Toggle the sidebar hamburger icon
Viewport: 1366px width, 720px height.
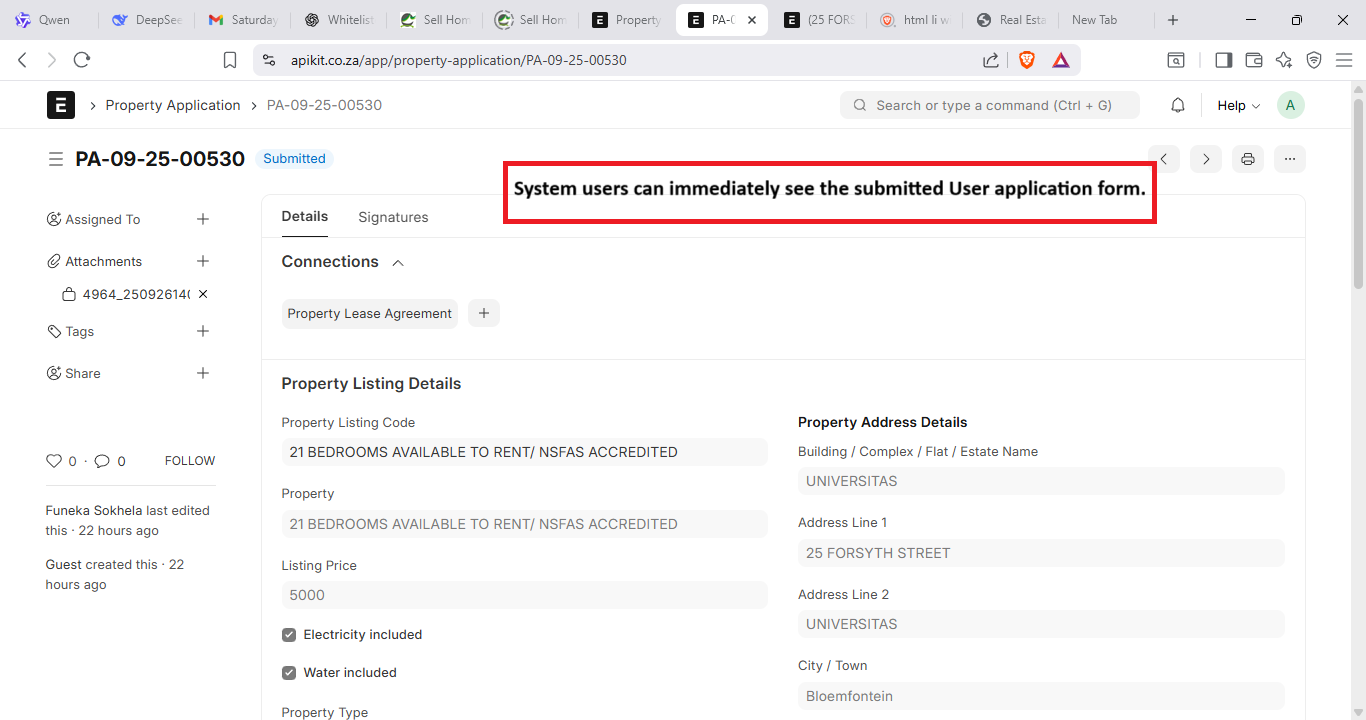[55, 159]
